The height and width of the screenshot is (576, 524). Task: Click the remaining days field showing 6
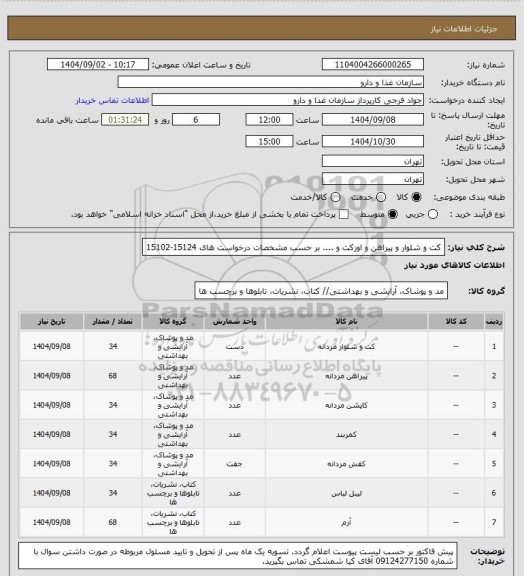196,120
